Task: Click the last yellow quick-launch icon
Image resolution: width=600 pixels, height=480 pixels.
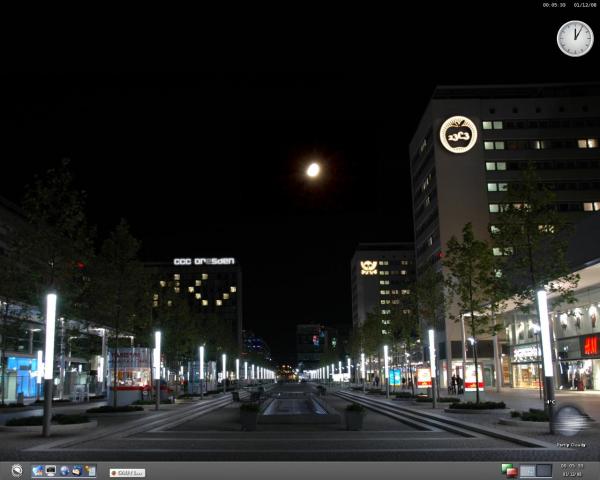Action: [89, 471]
